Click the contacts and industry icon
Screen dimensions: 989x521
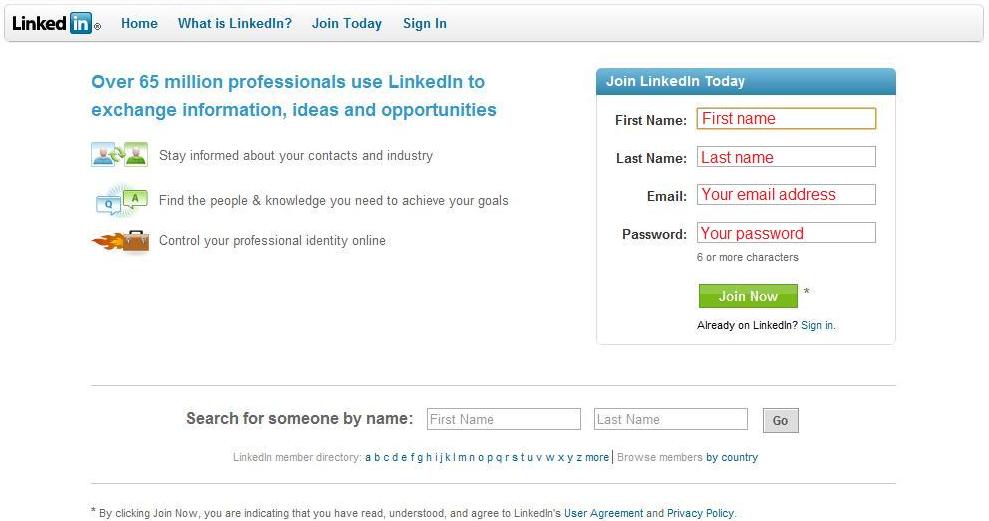point(120,155)
